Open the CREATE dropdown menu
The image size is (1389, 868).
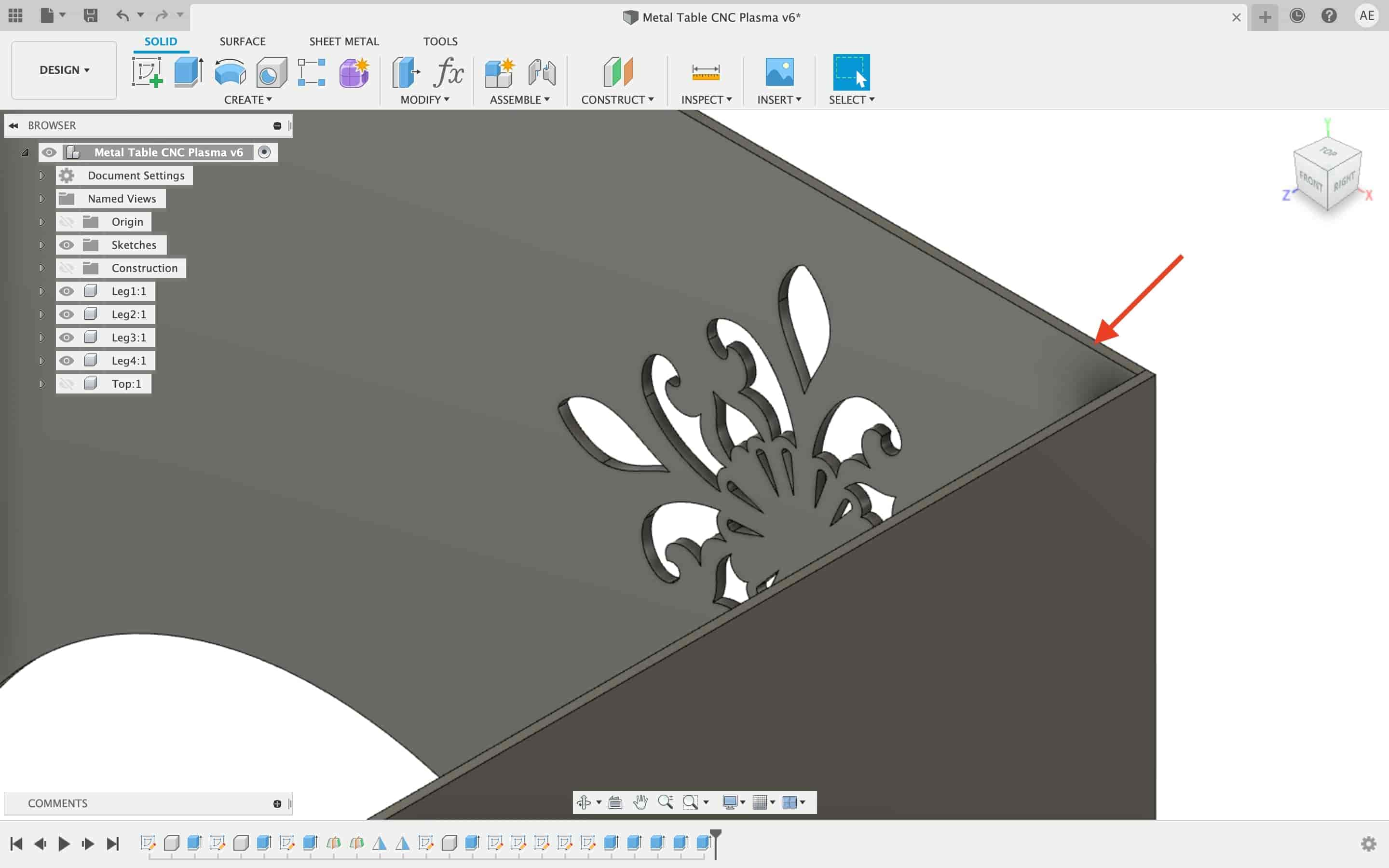click(x=248, y=99)
